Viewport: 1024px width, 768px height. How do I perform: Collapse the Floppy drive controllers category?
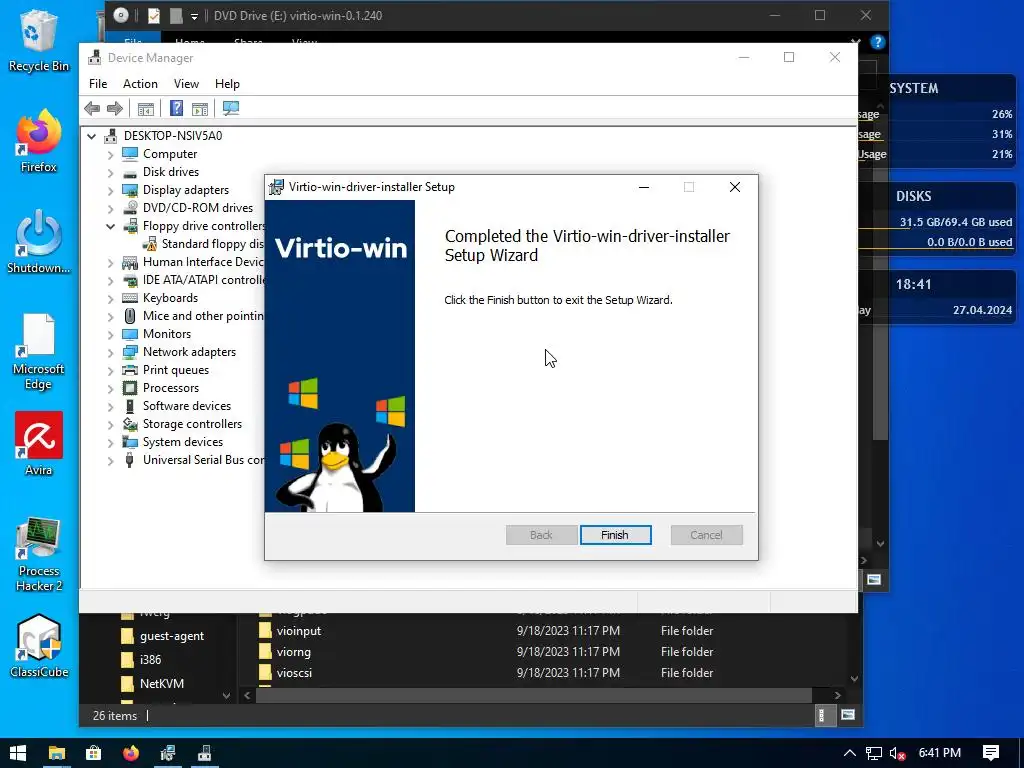tap(110, 226)
